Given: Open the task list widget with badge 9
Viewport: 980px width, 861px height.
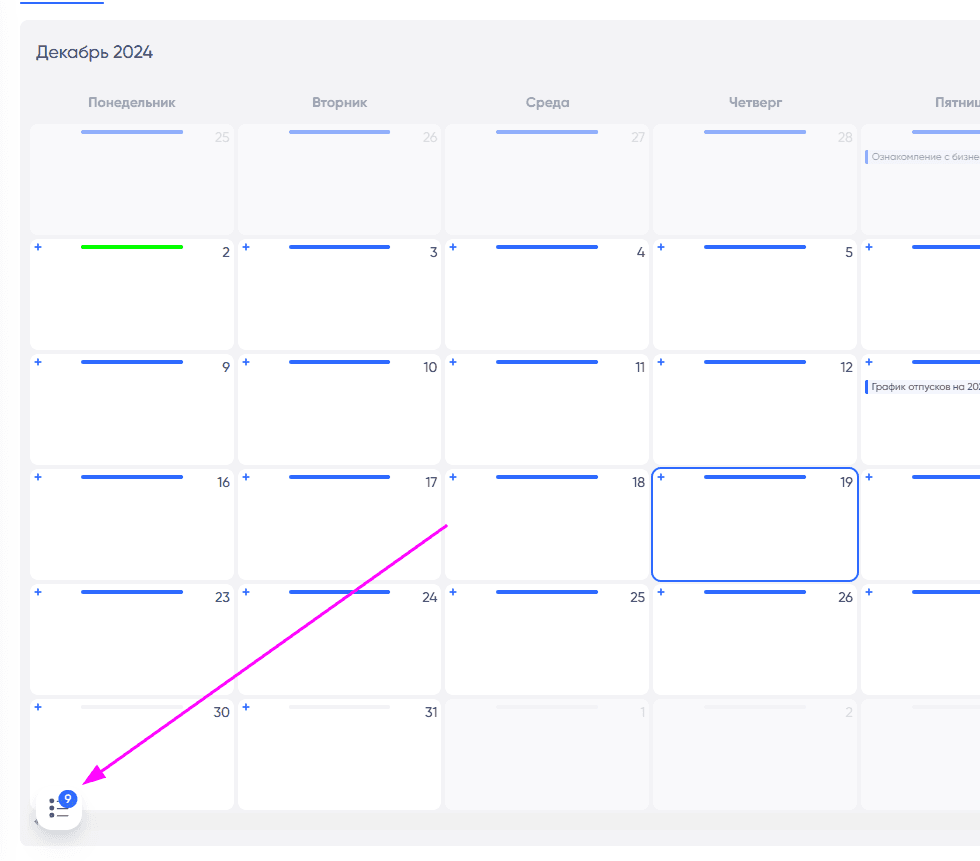Looking at the screenshot, I should click(x=59, y=808).
